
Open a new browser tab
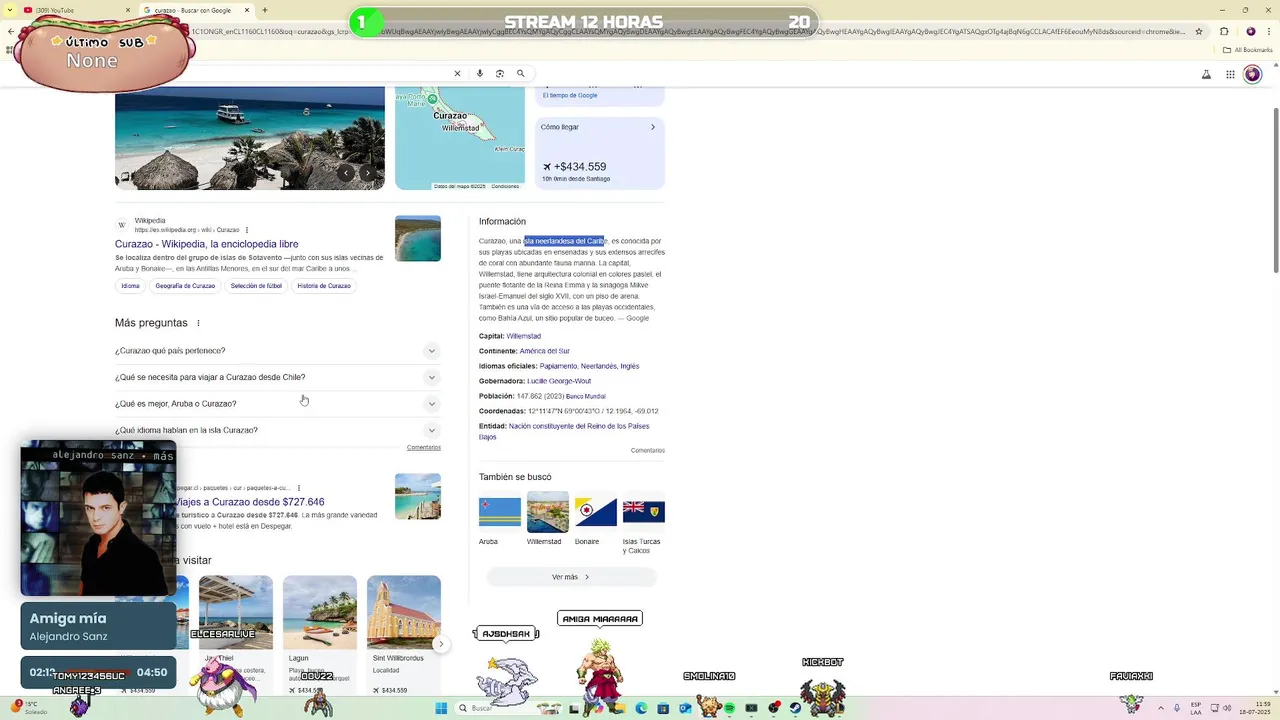coord(264,10)
